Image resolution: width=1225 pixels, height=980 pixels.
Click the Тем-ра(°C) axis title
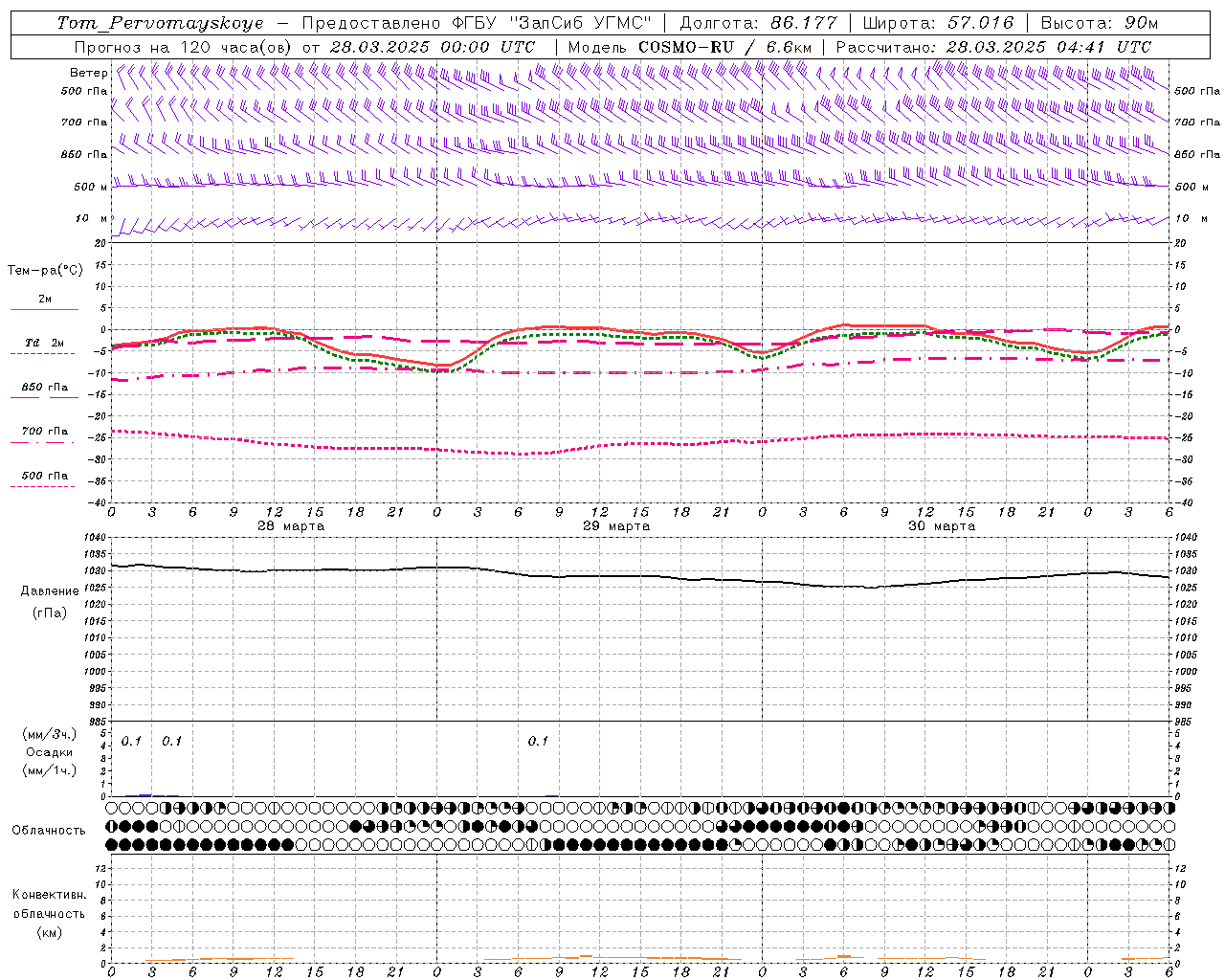[x=45, y=270]
